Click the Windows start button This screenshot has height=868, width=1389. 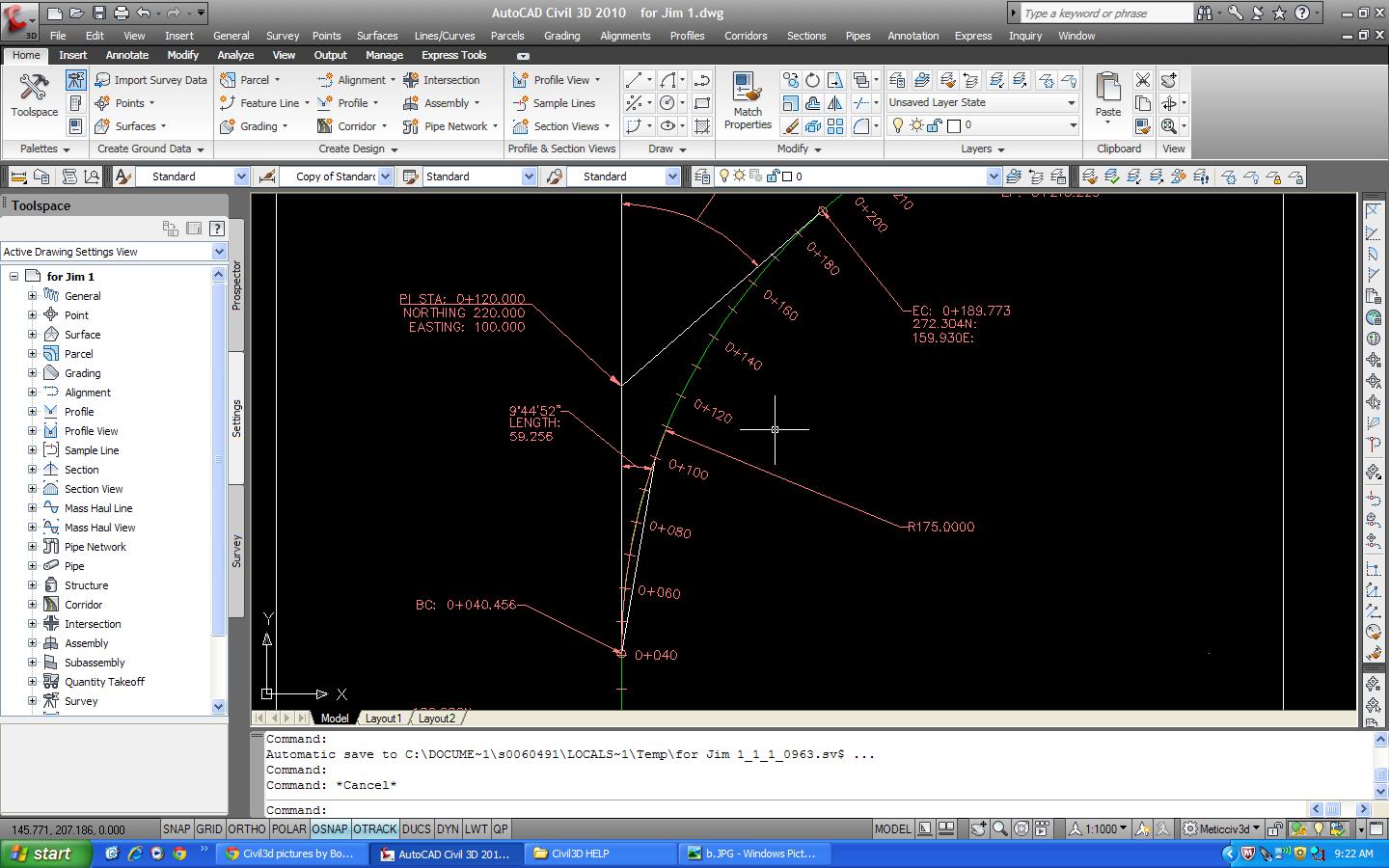click(46, 854)
